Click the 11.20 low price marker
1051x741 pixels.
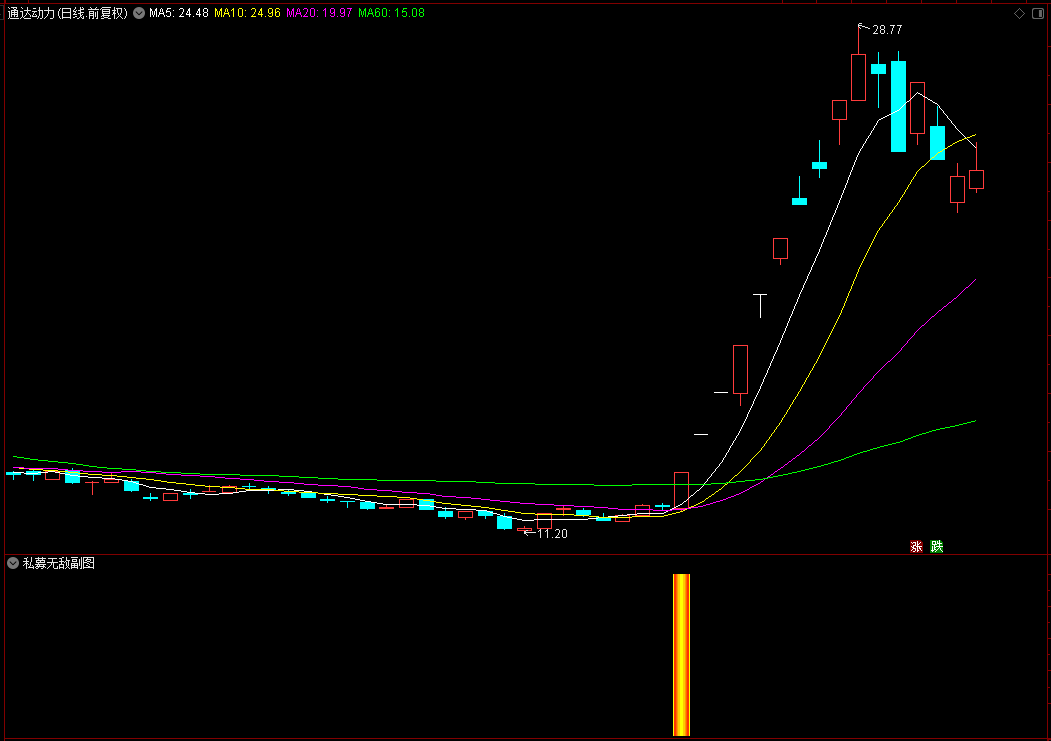click(x=552, y=534)
